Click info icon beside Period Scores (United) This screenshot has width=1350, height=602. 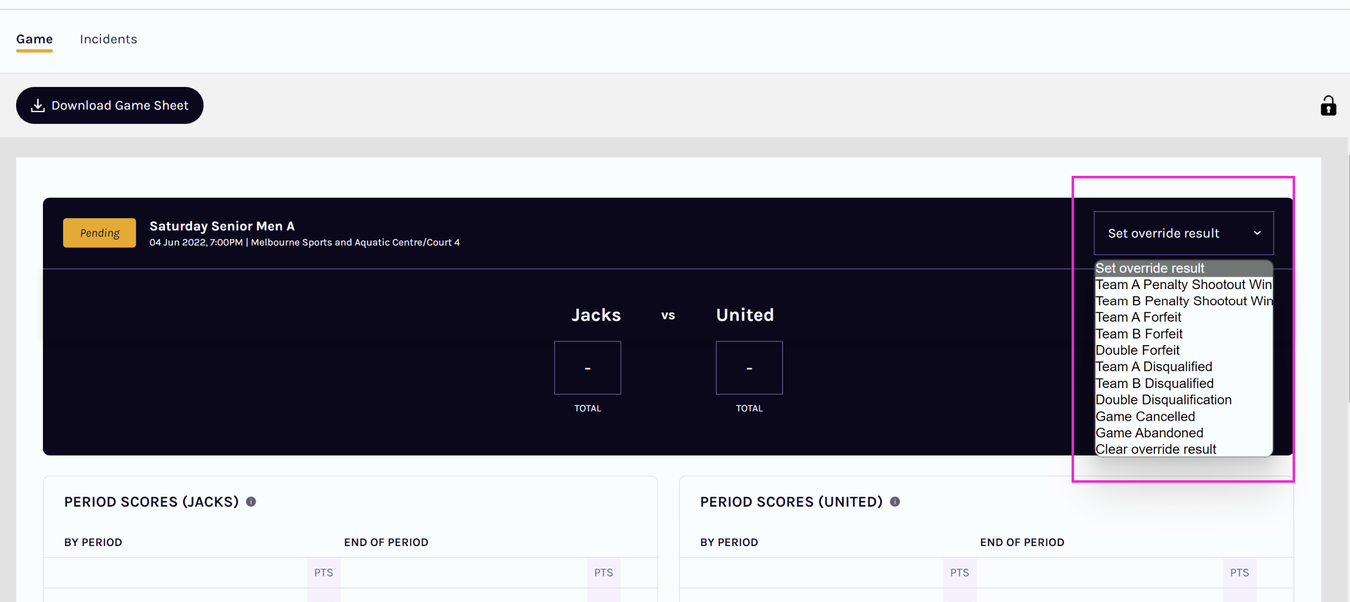coord(895,502)
